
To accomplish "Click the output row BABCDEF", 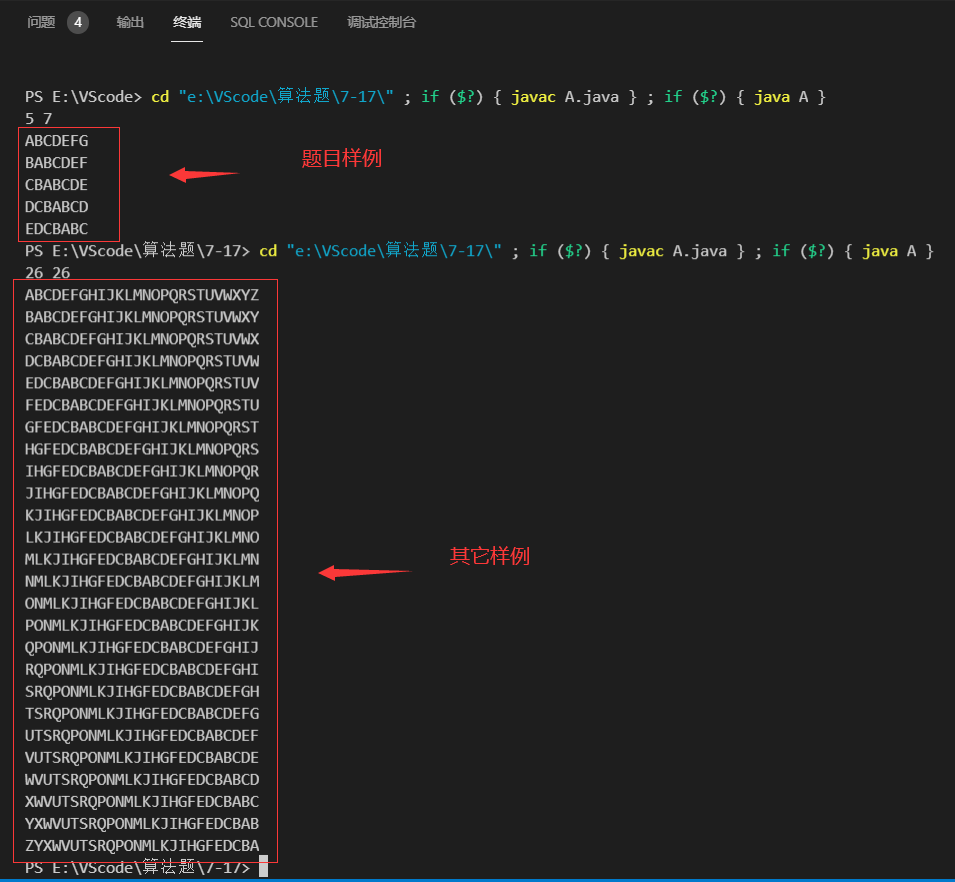I will (x=57, y=163).
